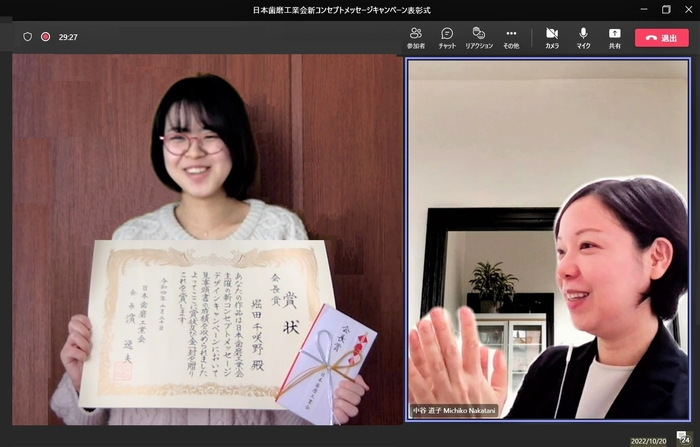This screenshot has height=447, width=700.
Task: Mute the microphone (マイク)
Action: 583,37
